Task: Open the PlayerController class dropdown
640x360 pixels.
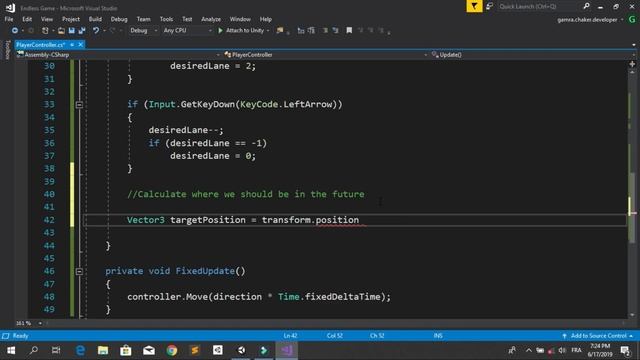Action: (x=325, y=55)
